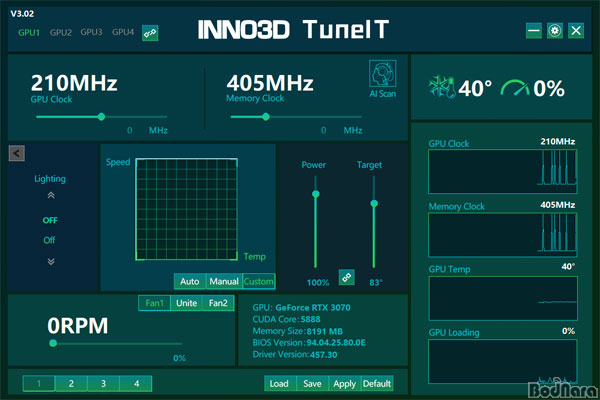The height and width of the screenshot is (400, 600).
Task: Click the CUDA Core 5888 text
Action: click(x=286, y=319)
